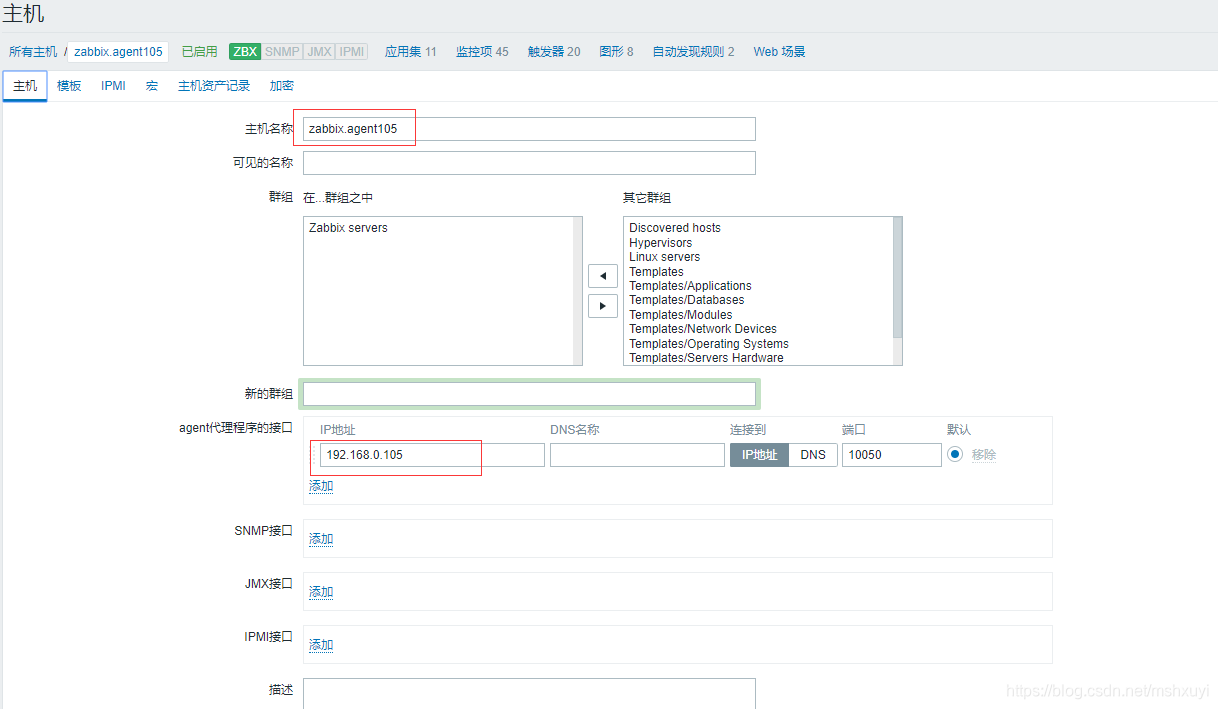Image resolution: width=1218 pixels, height=709 pixels.
Task: Open 触发器 20 link
Action: [x=554, y=51]
